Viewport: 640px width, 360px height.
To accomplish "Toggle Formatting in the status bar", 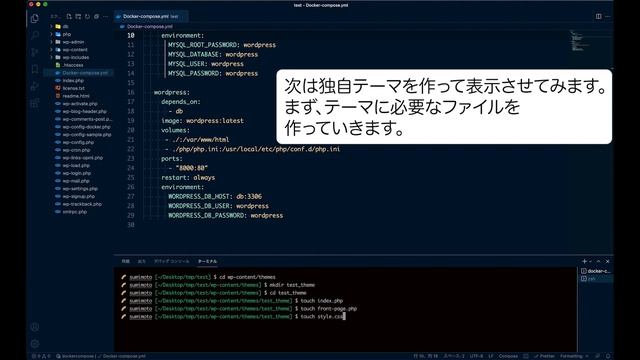I will (574, 356).
